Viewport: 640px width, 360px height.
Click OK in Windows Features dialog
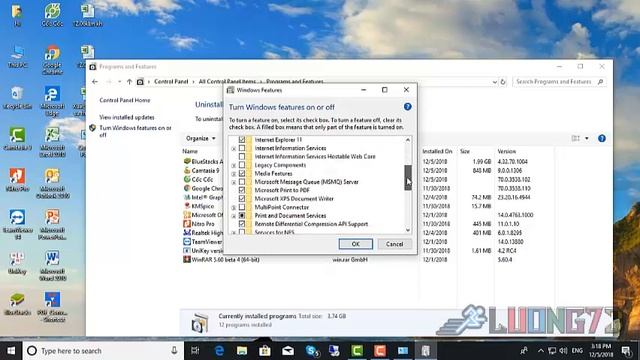[356, 244]
